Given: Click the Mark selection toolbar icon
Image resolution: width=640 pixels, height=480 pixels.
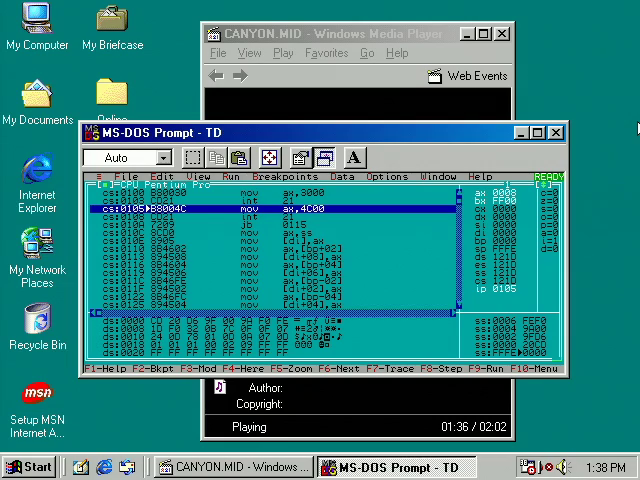Looking at the screenshot, I should pos(193,158).
